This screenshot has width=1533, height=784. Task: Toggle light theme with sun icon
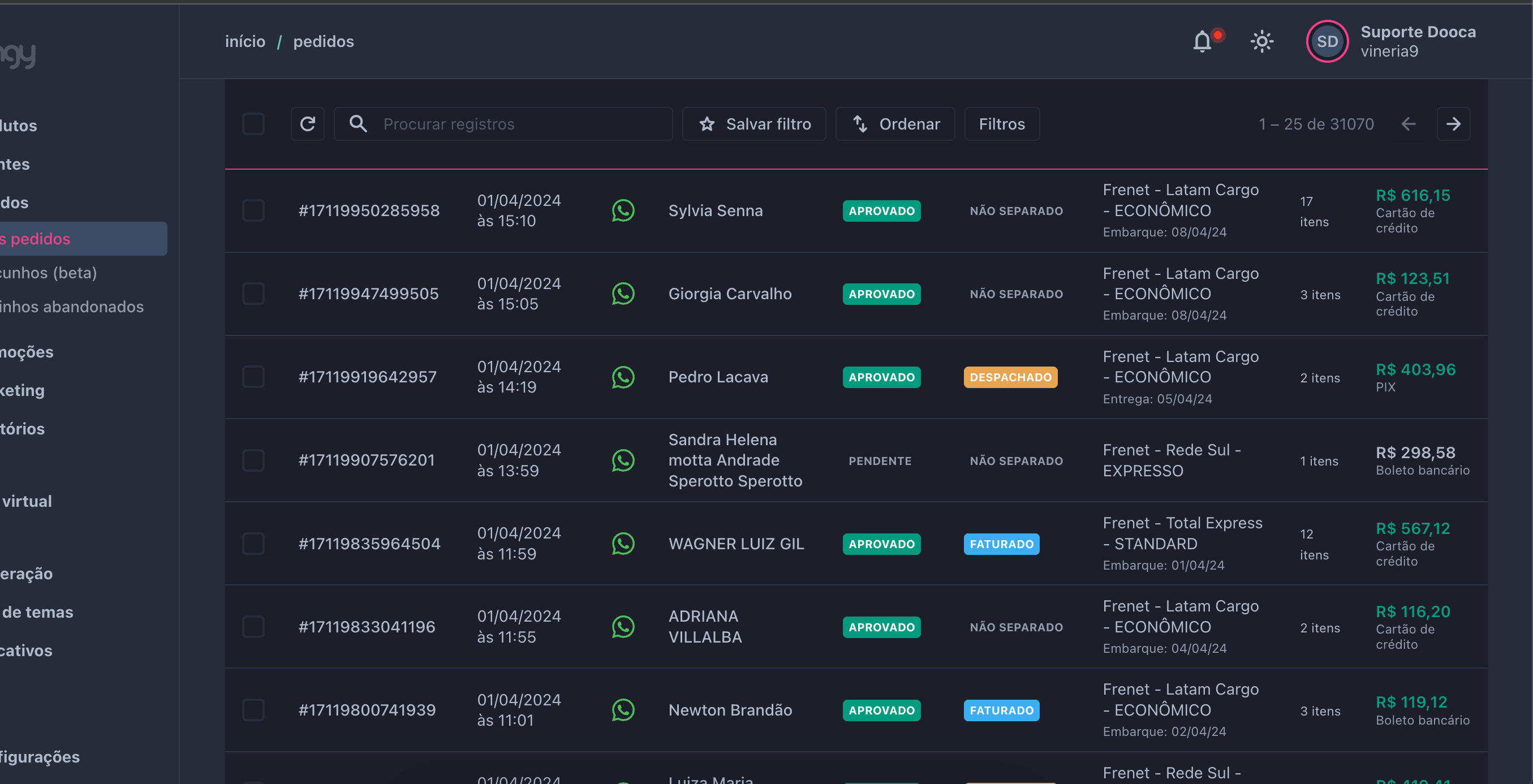[1261, 42]
